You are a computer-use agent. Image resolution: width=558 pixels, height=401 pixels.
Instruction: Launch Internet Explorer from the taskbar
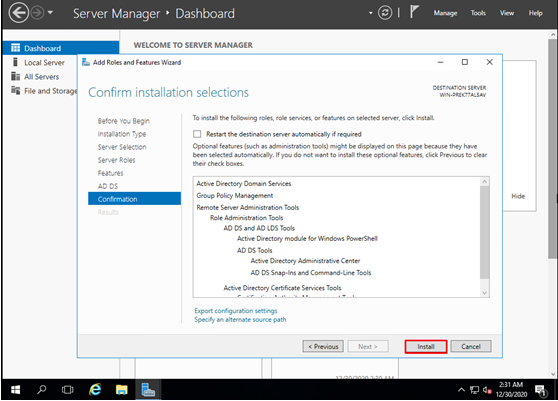95,390
